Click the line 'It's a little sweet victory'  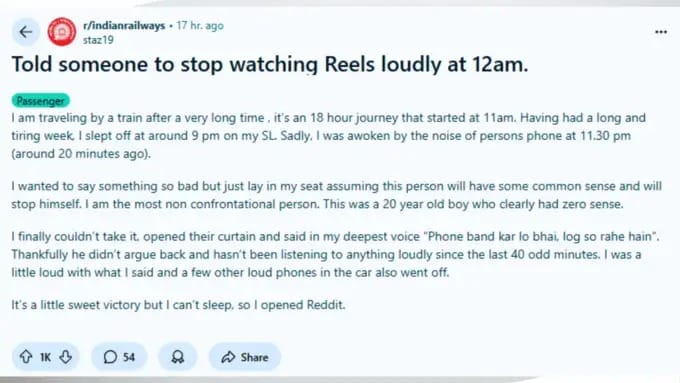click(178, 305)
